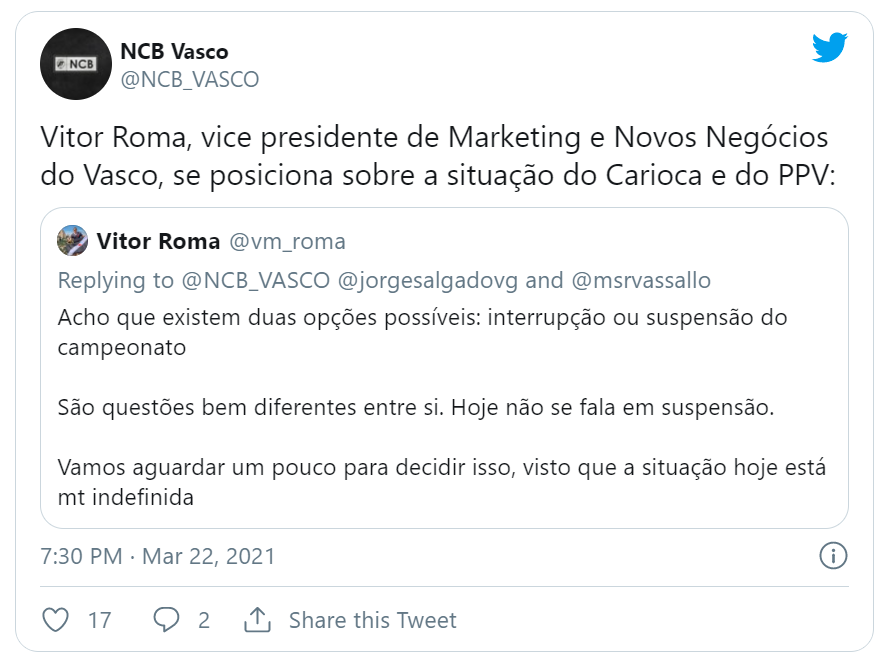This screenshot has height=667, width=891.
Task: Click the Twitter bird logo
Action: [829, 47]
